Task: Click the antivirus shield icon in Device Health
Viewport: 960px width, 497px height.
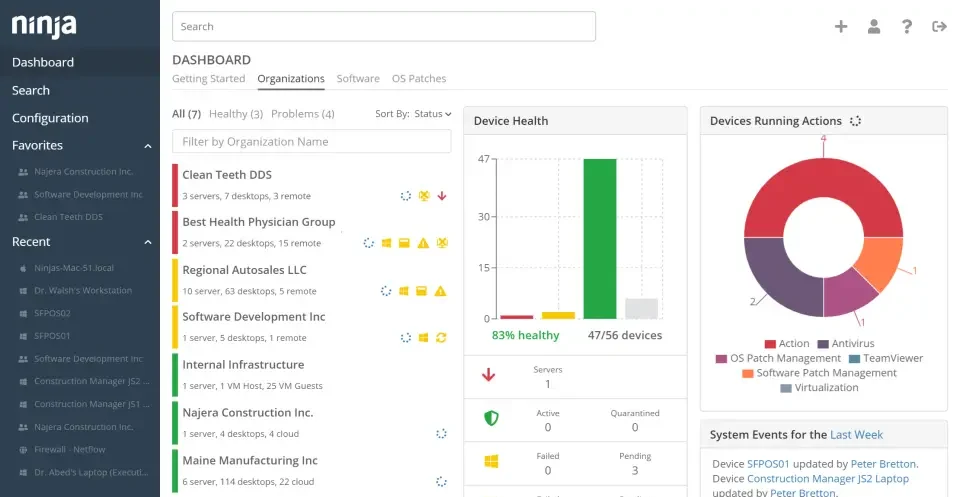Action: click(x=491, y=418)
